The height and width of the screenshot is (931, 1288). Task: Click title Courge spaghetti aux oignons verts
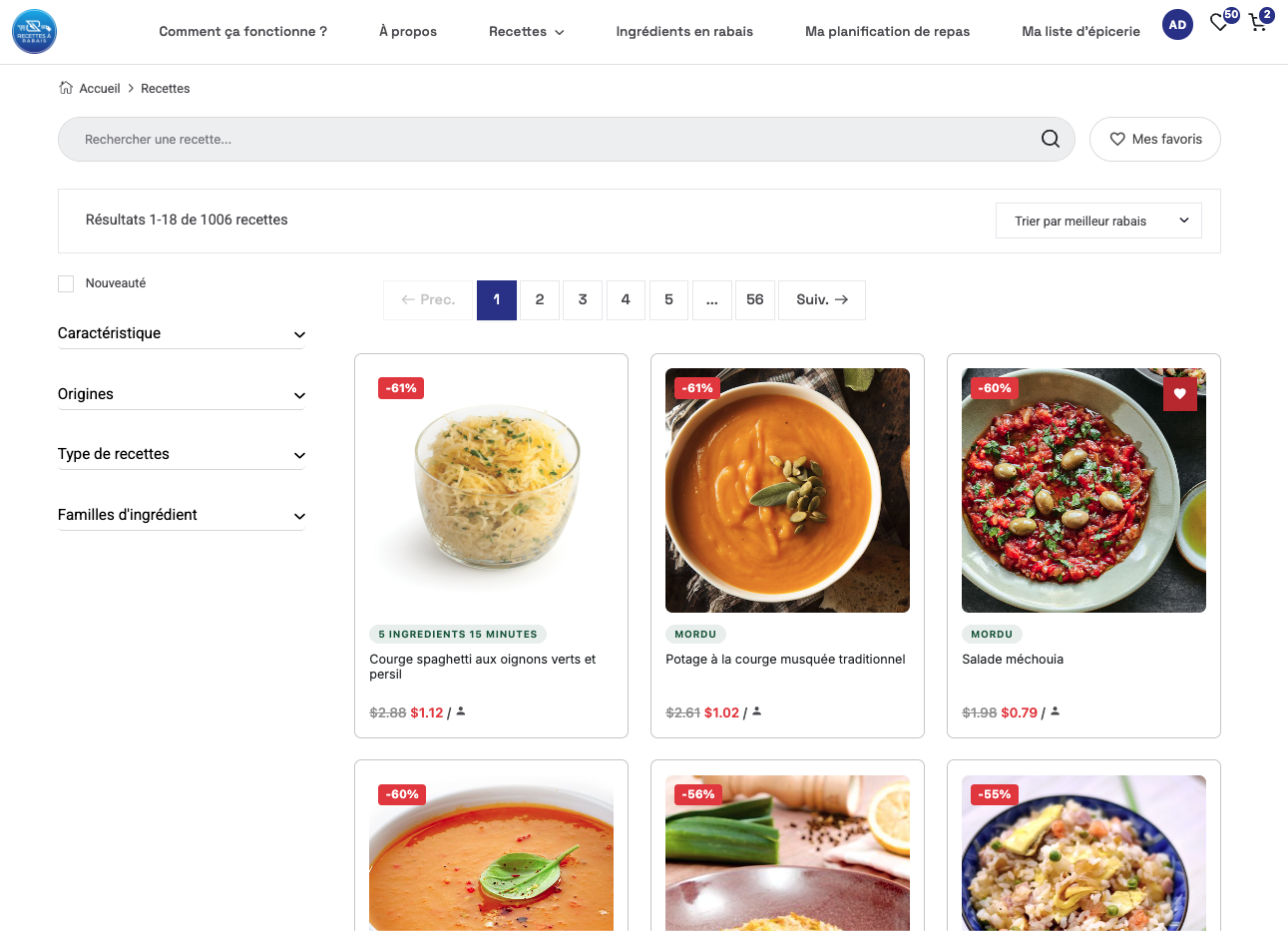click(483, 667)
